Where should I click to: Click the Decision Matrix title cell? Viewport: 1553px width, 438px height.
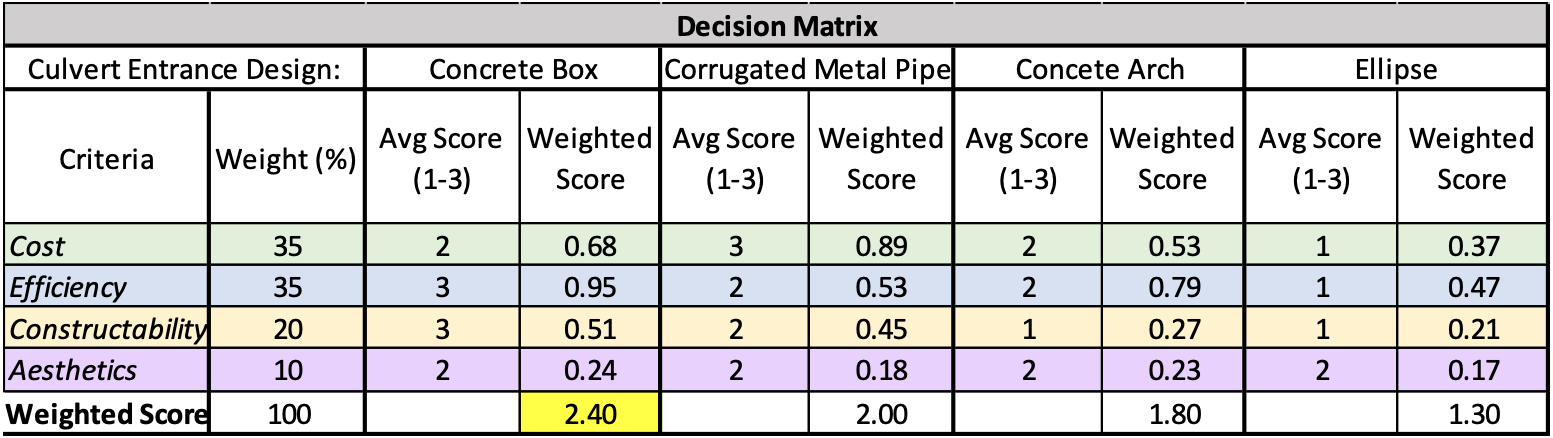pos(776,25)
